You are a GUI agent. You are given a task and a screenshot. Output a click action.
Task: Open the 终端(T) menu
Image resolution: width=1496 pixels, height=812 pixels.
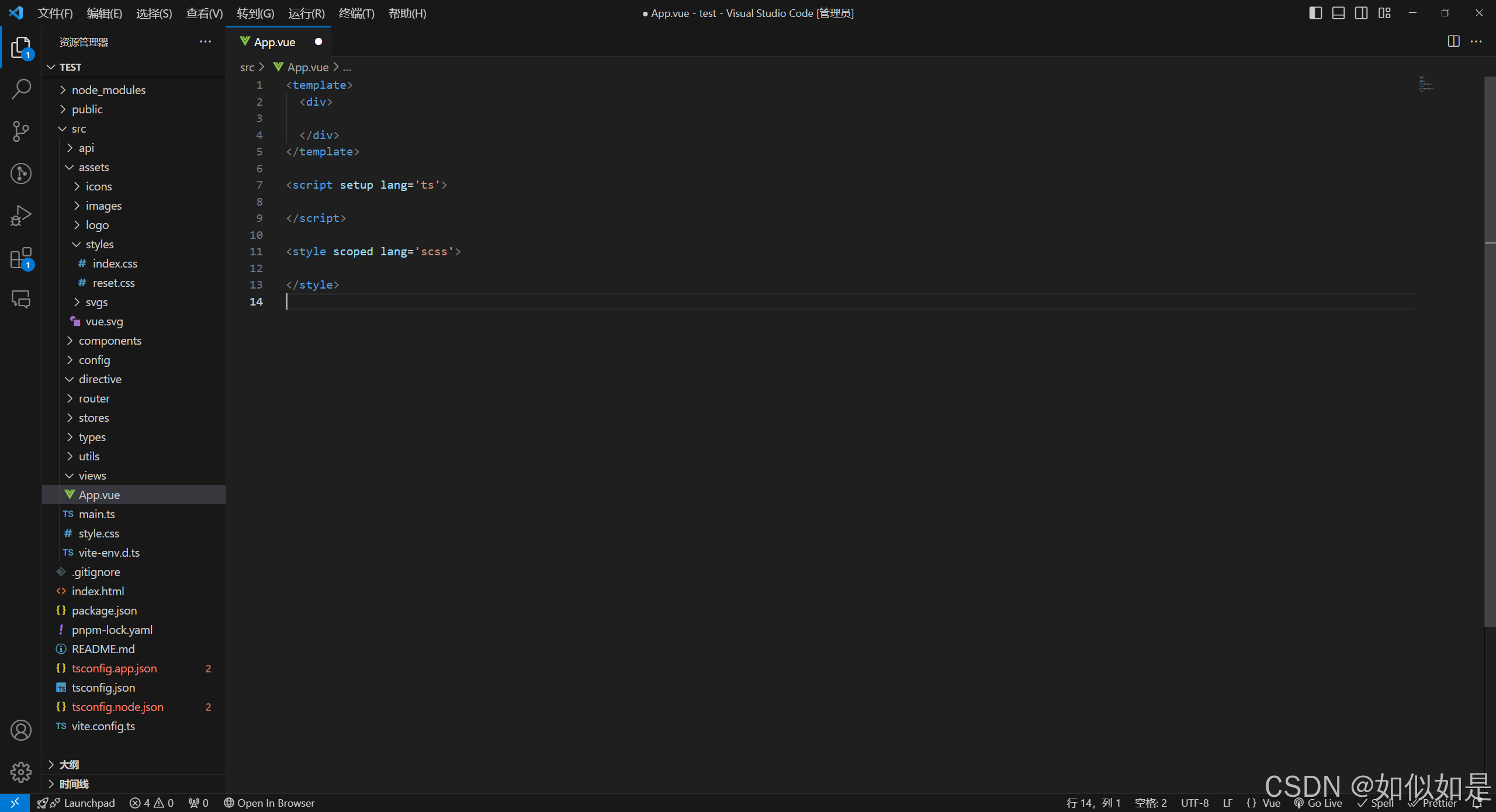coord(356,13)
